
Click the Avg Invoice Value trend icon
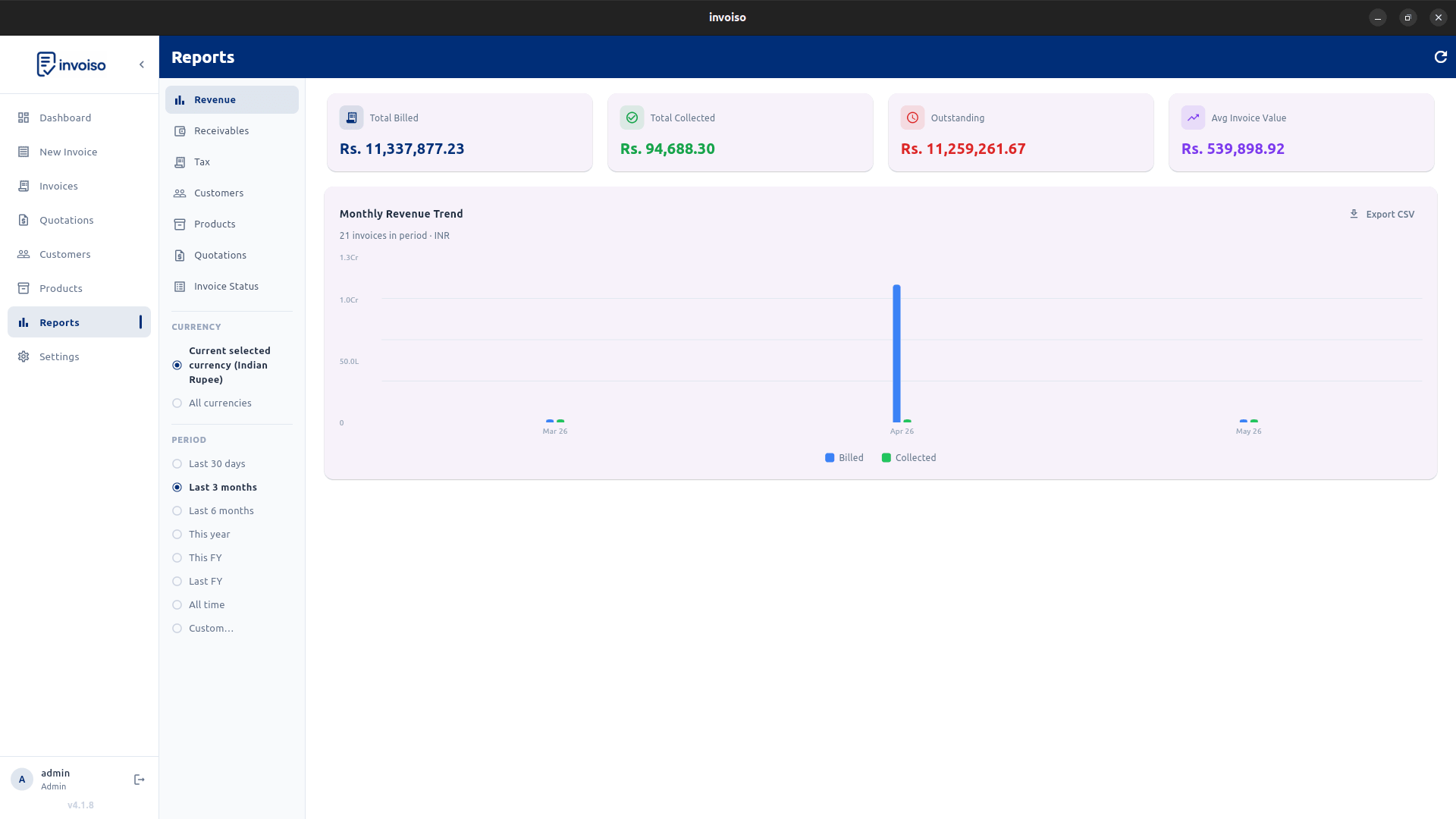1193,118
